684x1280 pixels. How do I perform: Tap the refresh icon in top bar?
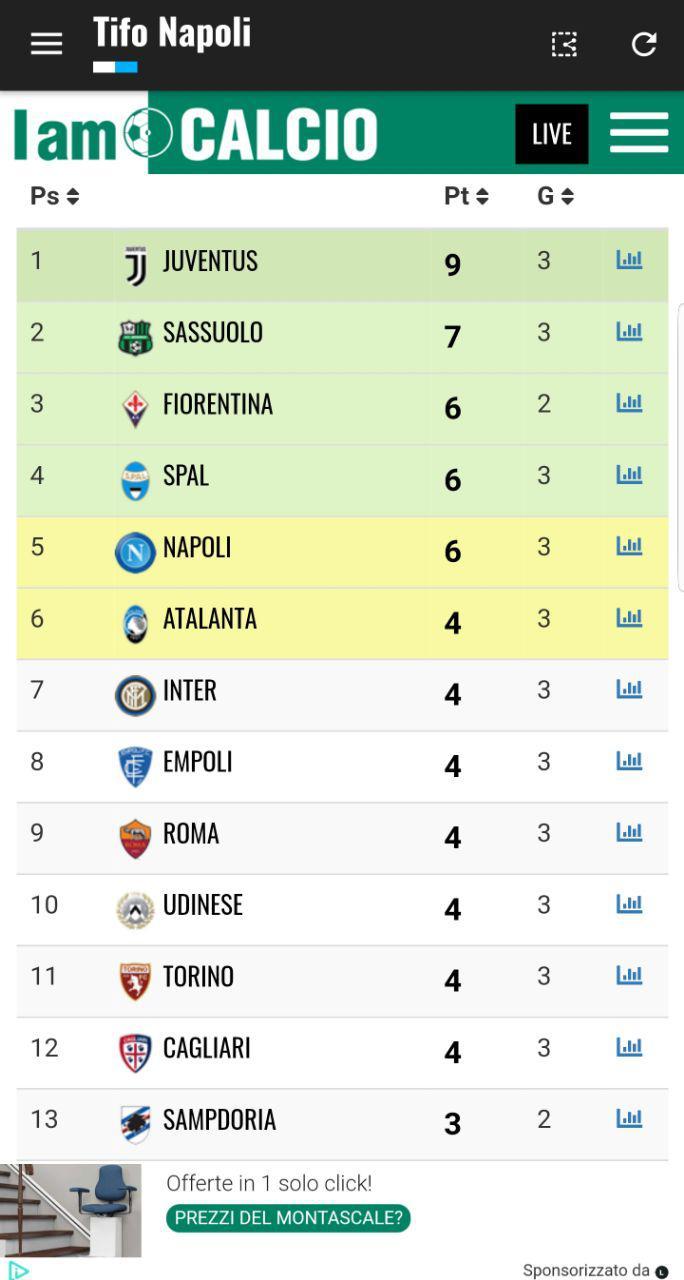point(644,44)
